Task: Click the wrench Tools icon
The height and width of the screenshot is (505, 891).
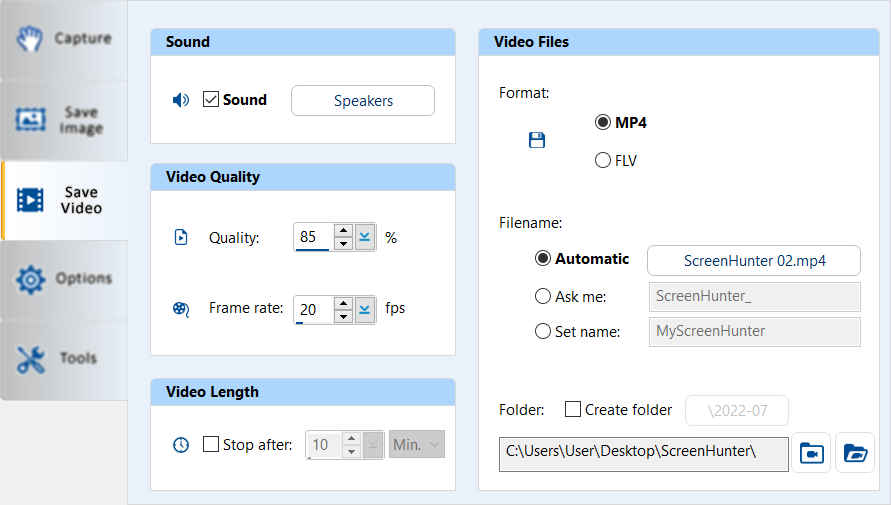Action: point(31,360)
